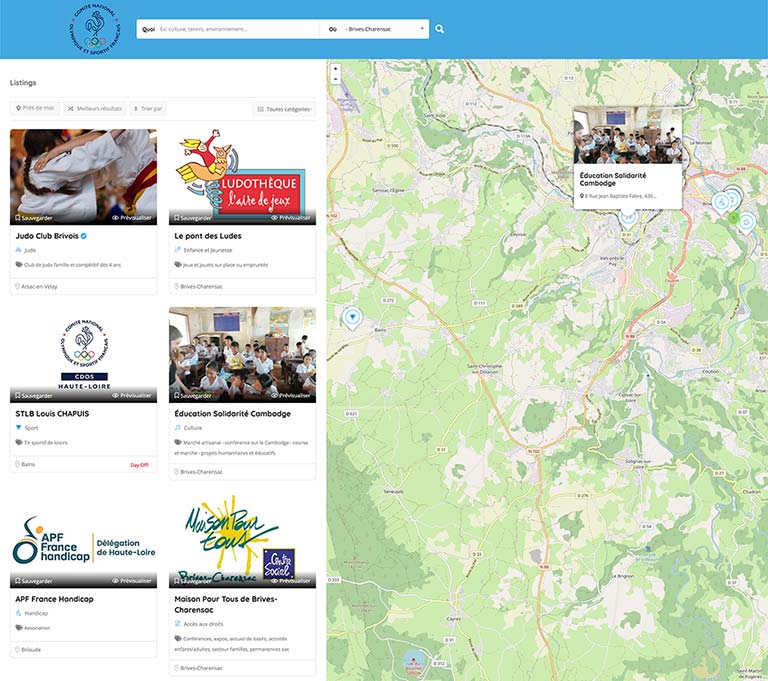768x681 pixels.
Task: Click the Club de judo famille tag text
Action: click(x=72, y=265)
